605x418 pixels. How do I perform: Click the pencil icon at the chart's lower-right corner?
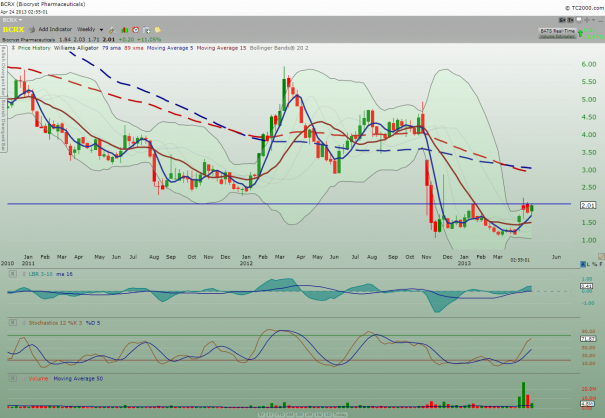click(601, 256)
